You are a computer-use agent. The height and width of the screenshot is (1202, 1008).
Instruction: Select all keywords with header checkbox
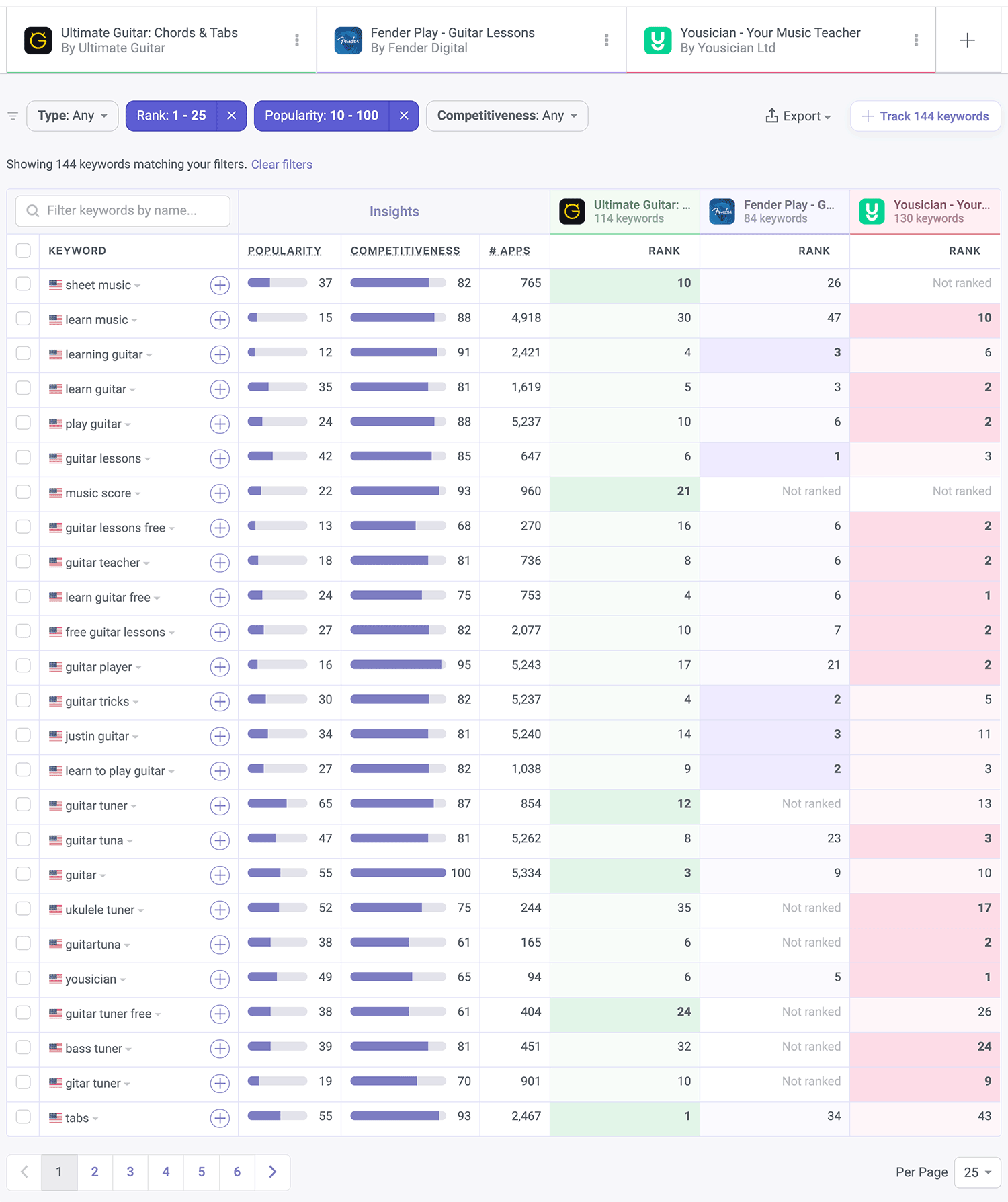pyautogui.click(x=24, y=251)
